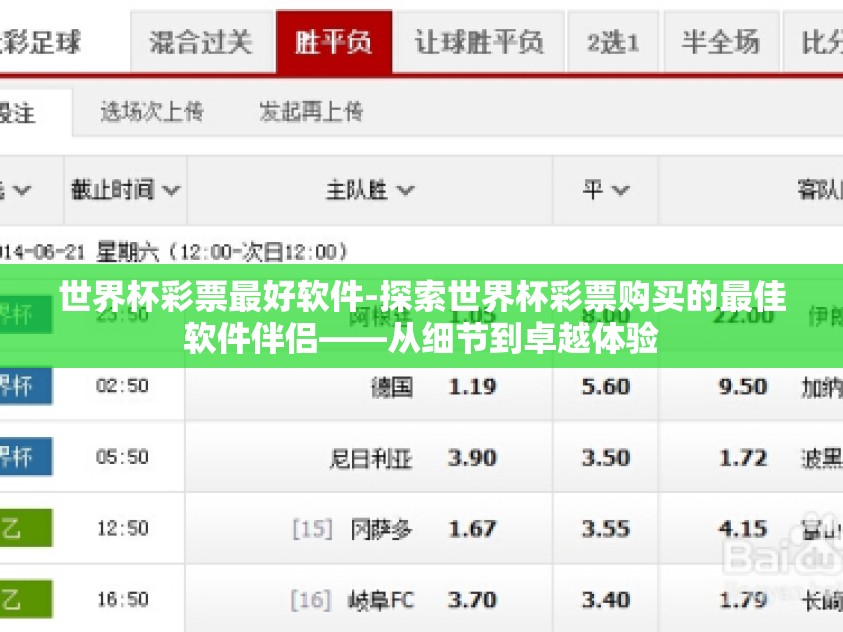Click the 选场次上传 sub-tab
This screenshot has width=843, height=632.
point(152,112)
